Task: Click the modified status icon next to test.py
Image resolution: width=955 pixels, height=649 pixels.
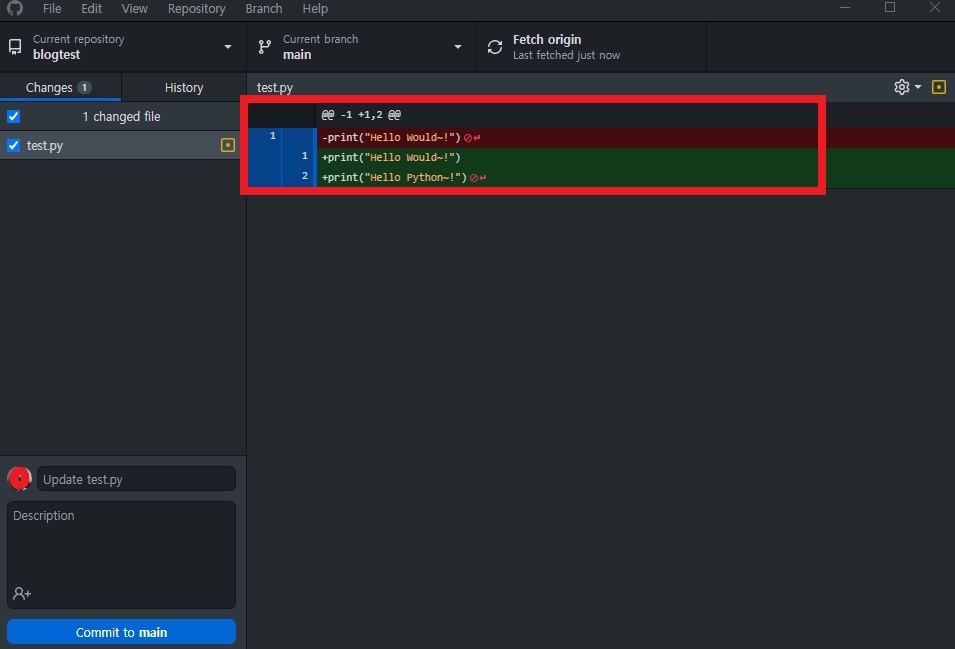Action: 228,145
